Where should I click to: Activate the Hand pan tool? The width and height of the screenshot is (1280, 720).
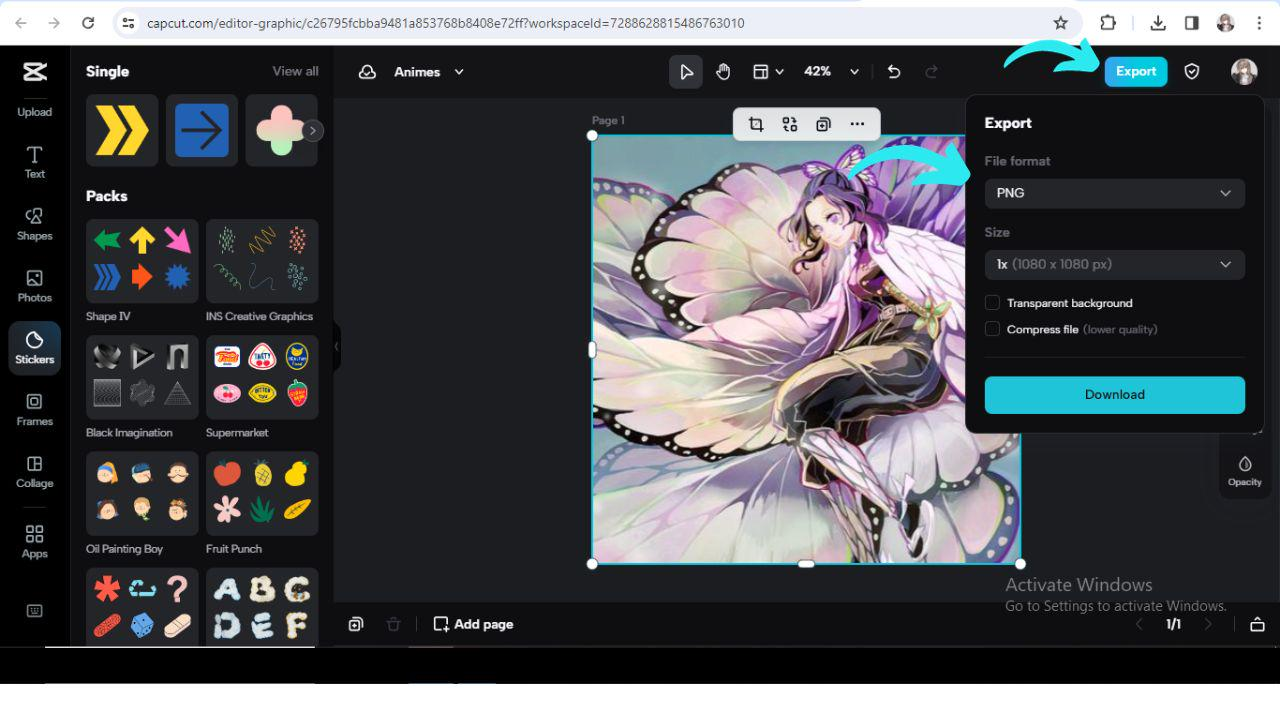[723, 72]
